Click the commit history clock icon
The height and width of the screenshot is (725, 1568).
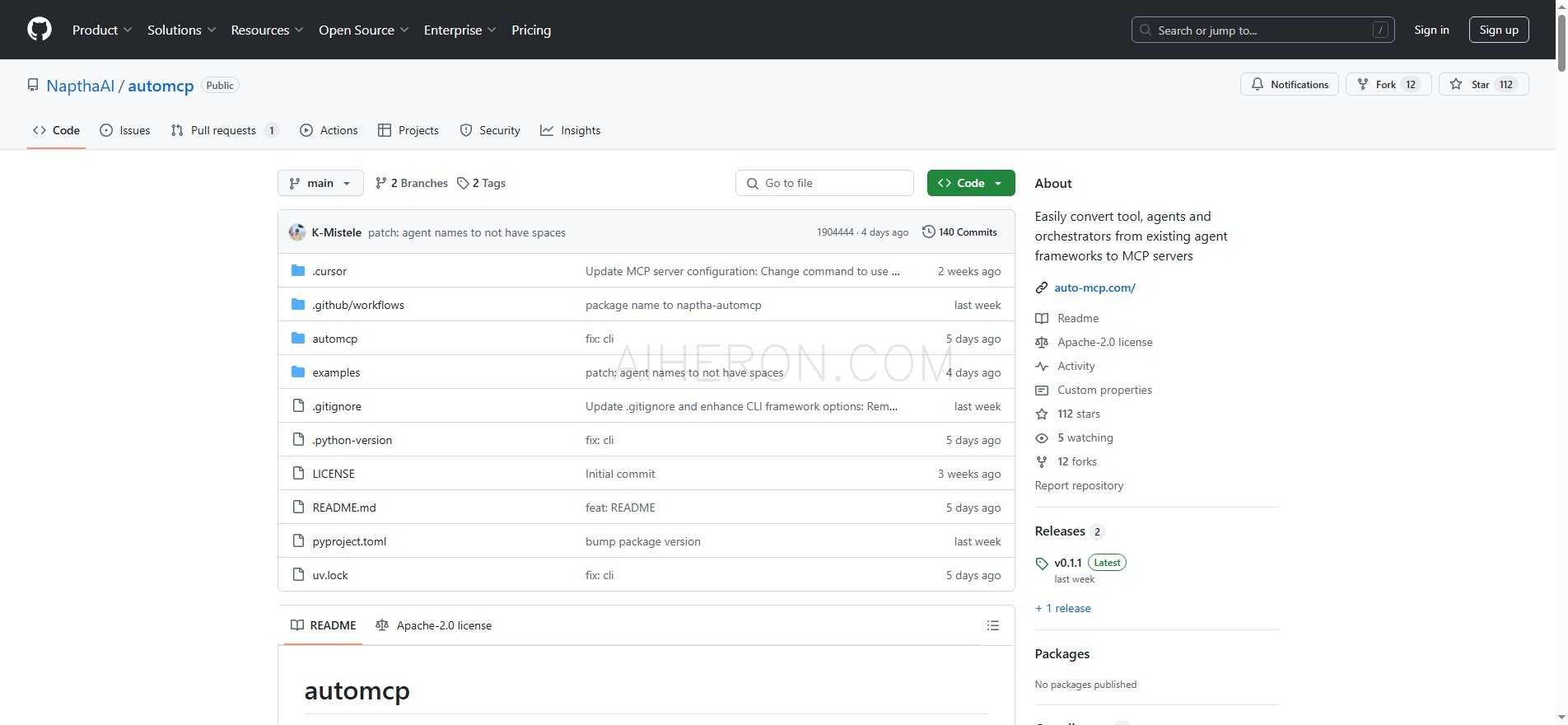[x=928, y=232]
